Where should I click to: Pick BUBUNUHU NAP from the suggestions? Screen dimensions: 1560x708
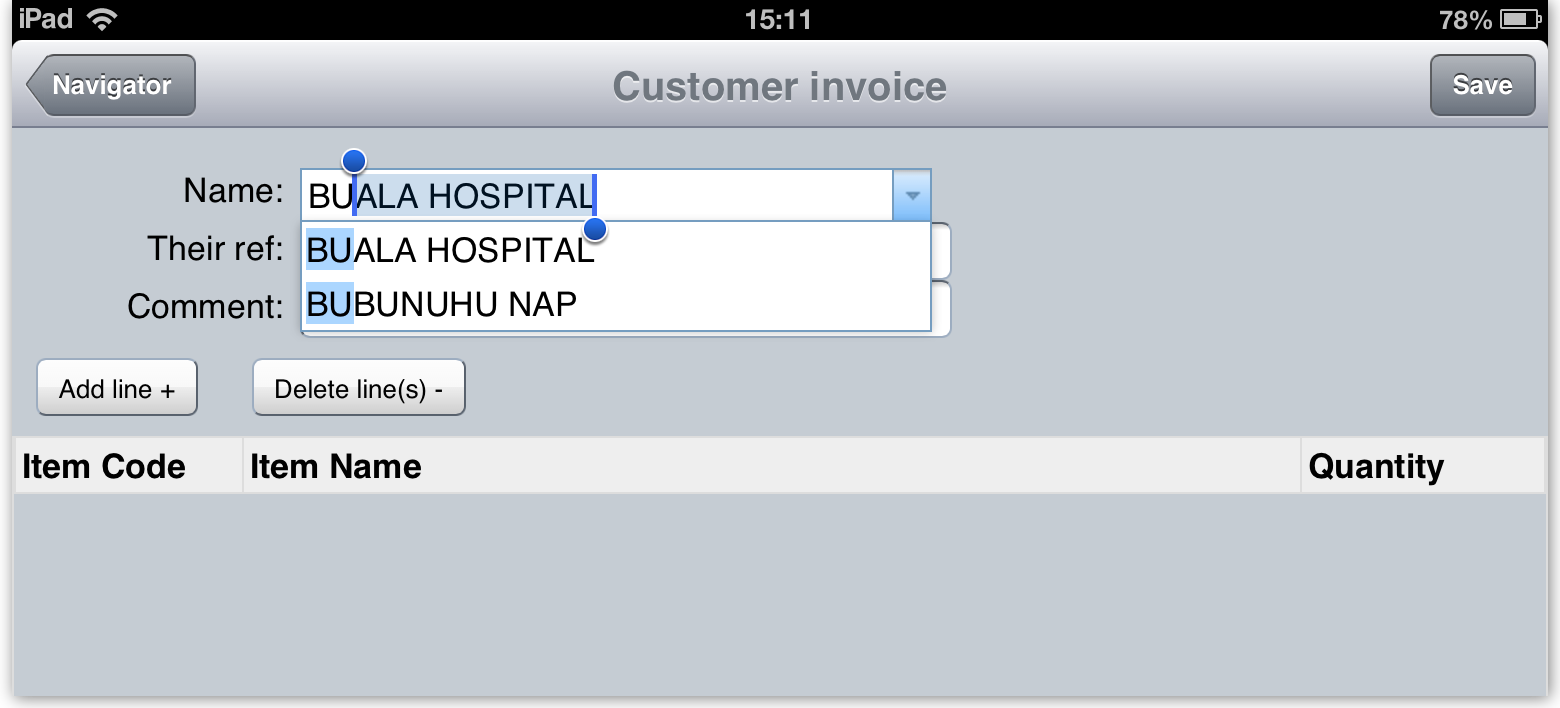pos(442,304)
